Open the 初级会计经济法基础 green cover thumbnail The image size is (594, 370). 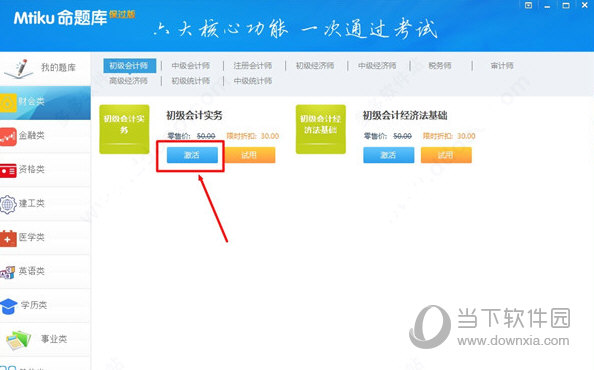coord(320,129)
